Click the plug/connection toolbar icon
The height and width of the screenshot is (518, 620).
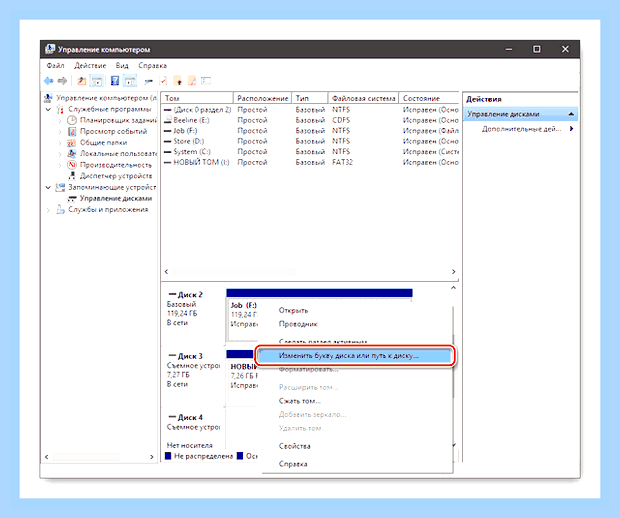pos(148,81)
